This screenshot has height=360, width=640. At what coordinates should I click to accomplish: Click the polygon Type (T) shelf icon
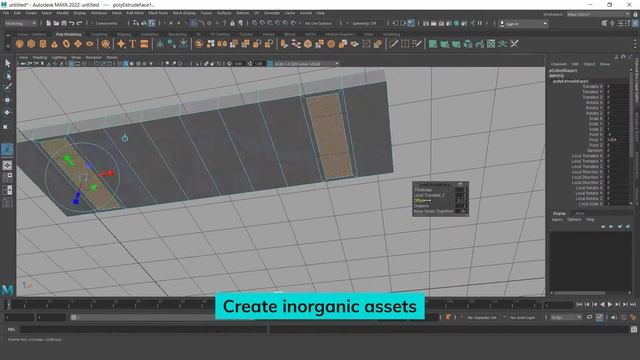tap(133, 44)
